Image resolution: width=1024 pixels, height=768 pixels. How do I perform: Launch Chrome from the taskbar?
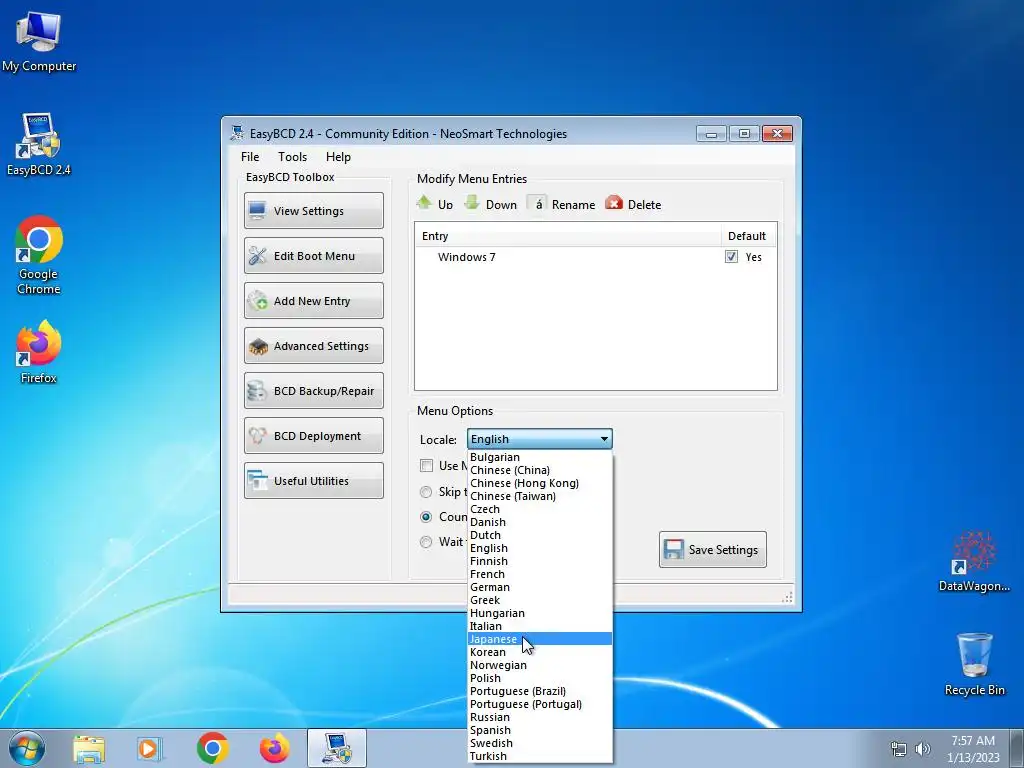pos(212,748)
